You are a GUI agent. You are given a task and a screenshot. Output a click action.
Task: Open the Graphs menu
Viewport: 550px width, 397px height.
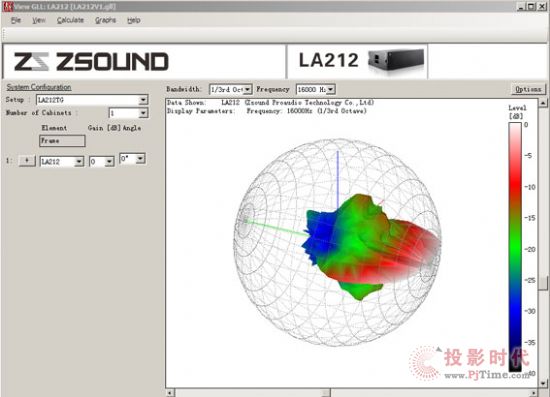pyautogui.click(x=105, y=20)
